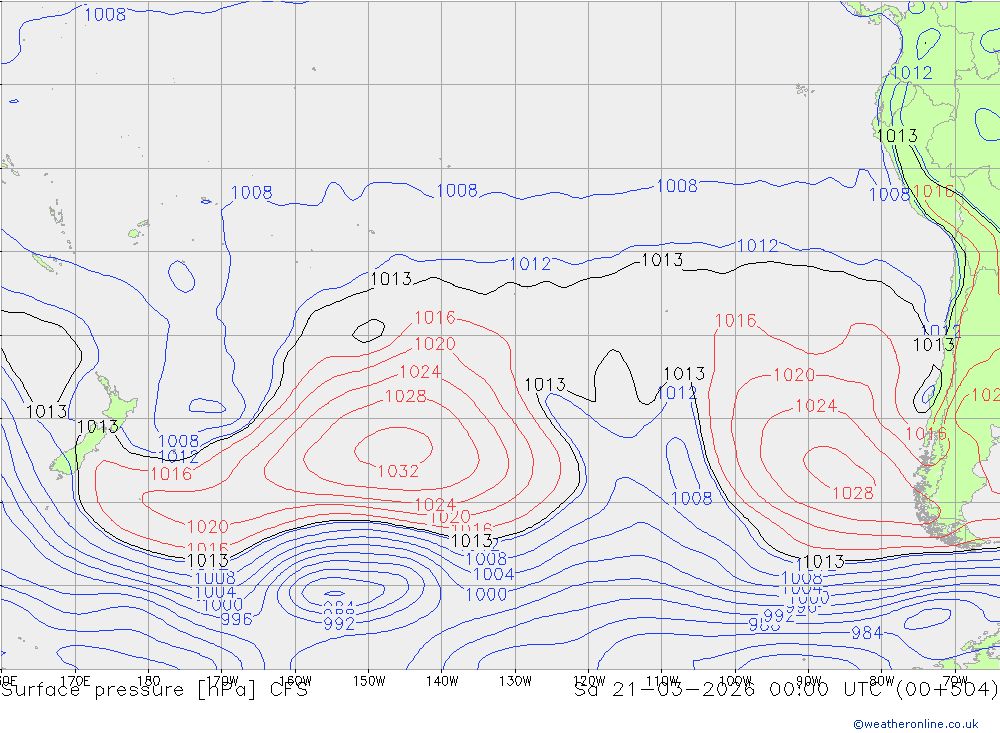Select the 80W longitude label
This screenshot has width=1000, height=733.
click(882, 681)
